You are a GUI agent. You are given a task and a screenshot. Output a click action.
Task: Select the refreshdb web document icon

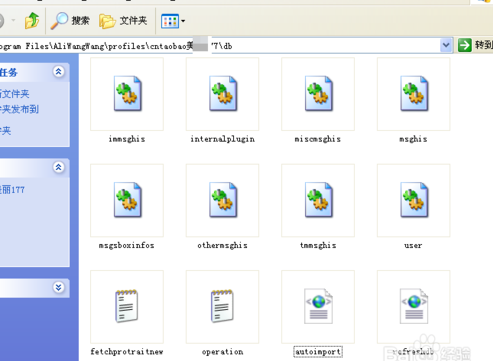point(414,306)
